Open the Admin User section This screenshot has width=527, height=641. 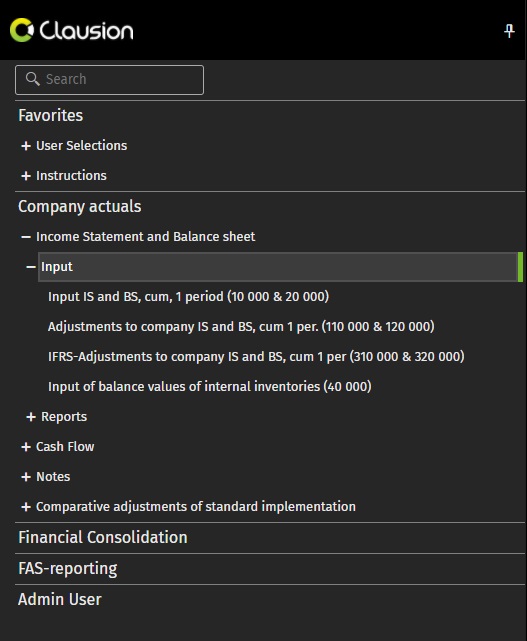(x=60, y=599)
